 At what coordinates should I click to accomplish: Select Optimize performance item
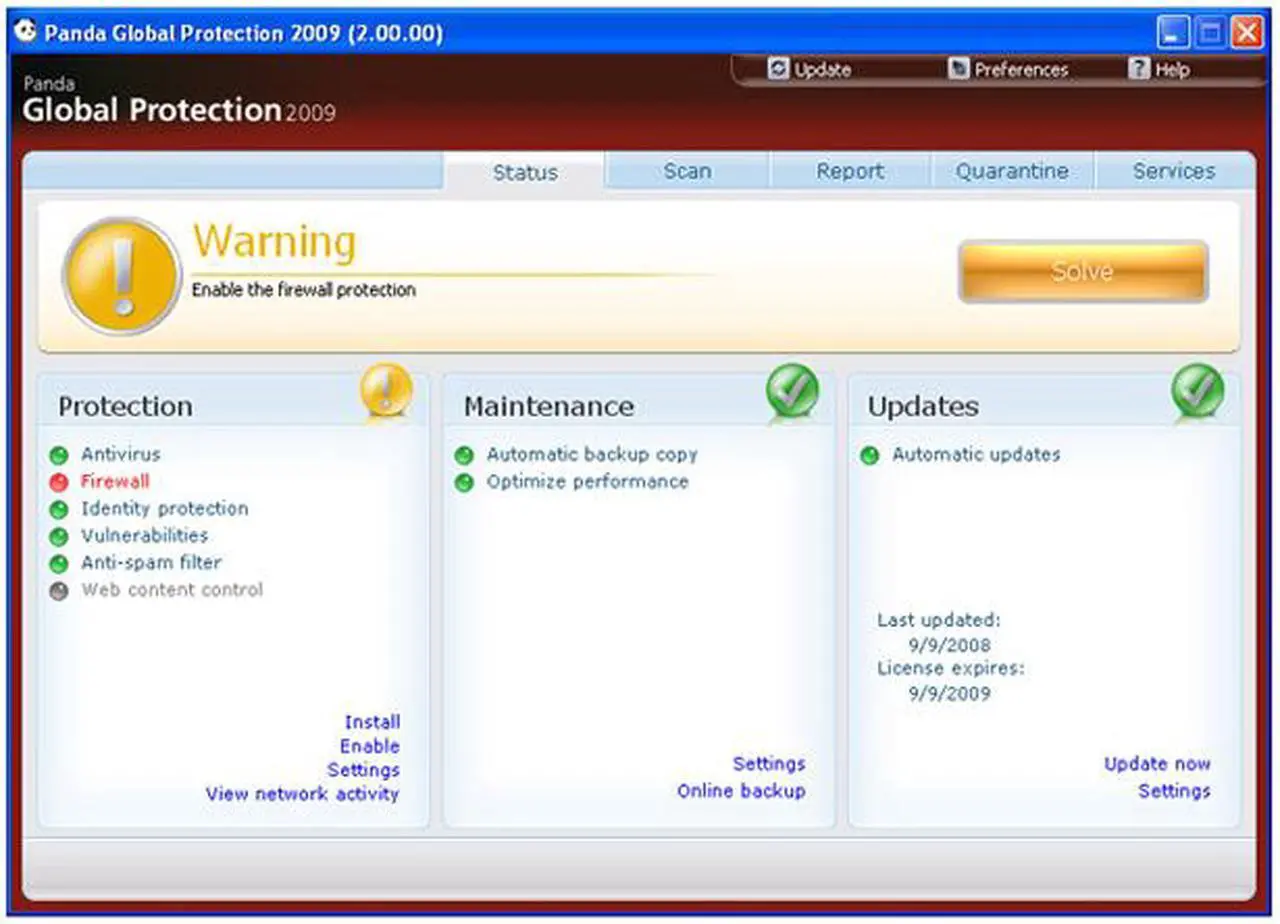(587, 481)
